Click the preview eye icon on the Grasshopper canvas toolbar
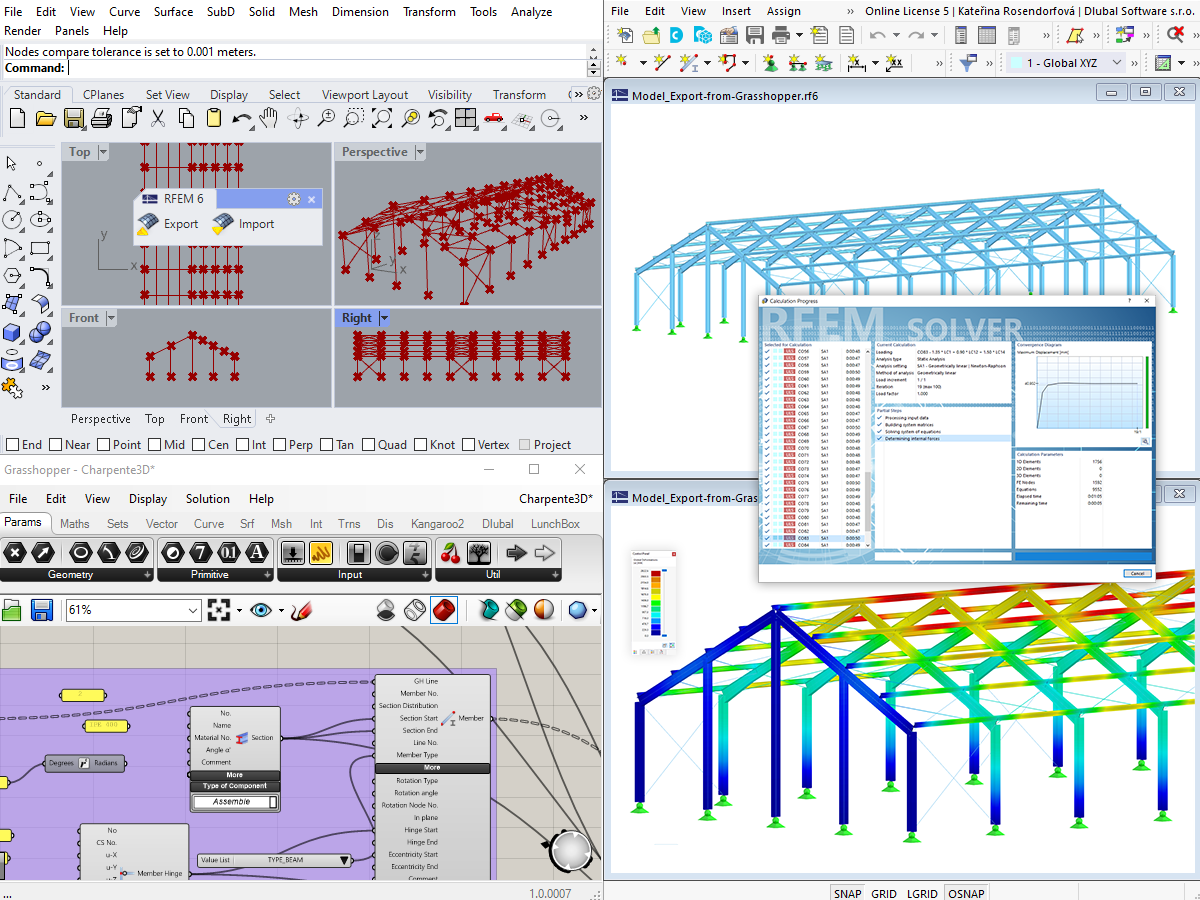 (260, 610)
